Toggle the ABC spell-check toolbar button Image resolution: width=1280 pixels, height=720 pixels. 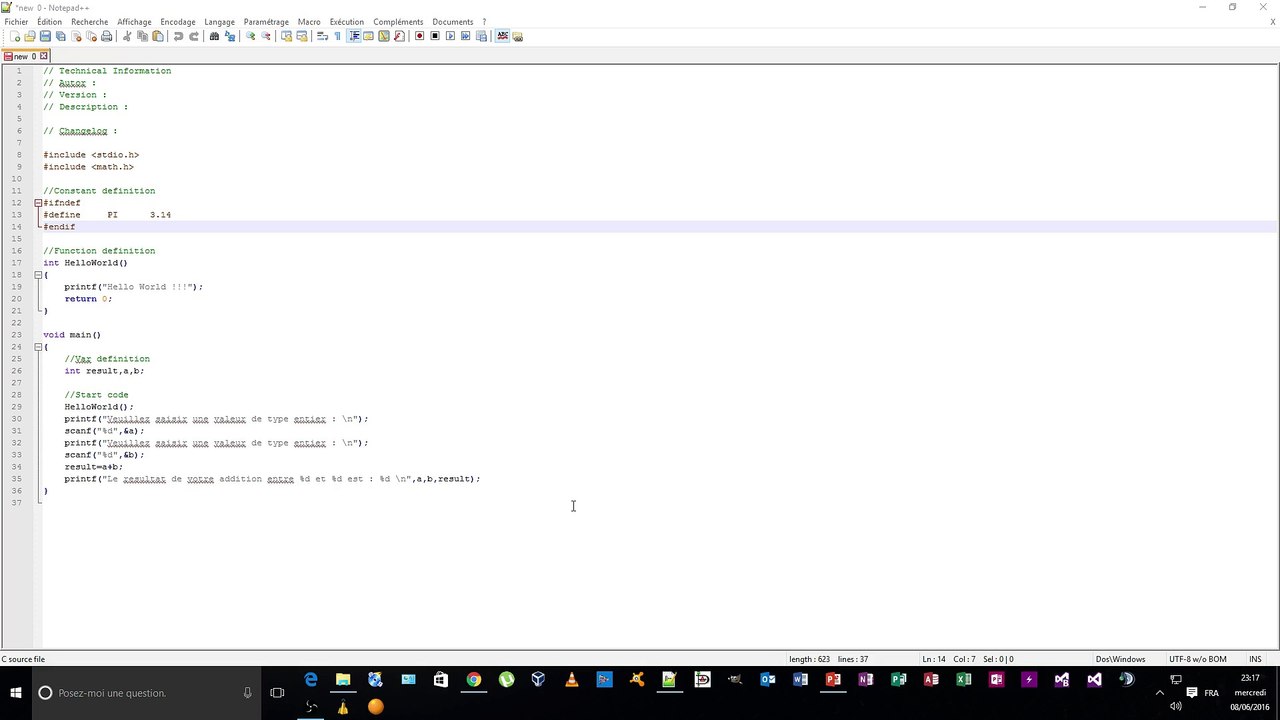coord(502,36)
